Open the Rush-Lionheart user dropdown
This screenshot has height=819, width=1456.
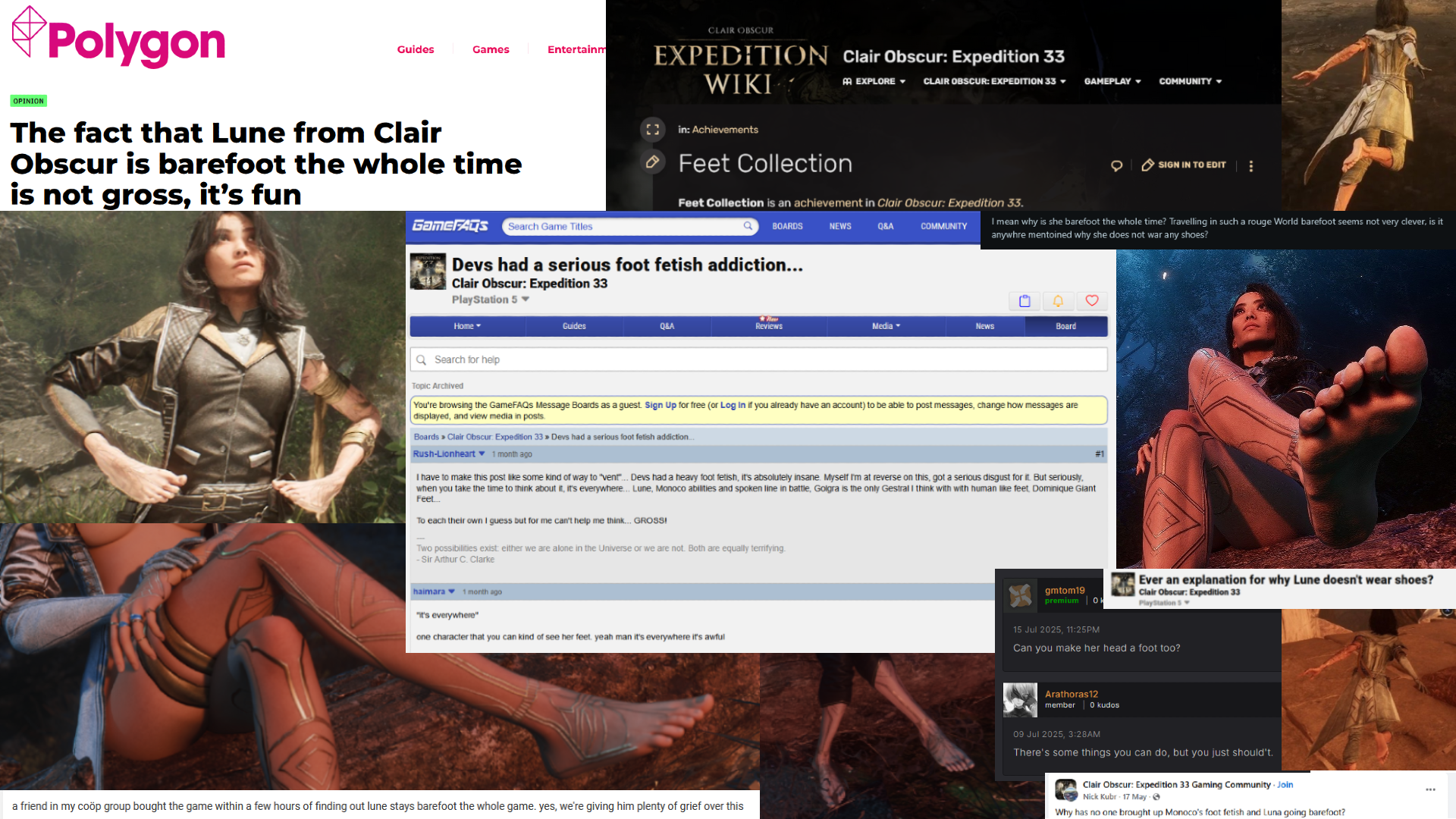pos(449,453)
